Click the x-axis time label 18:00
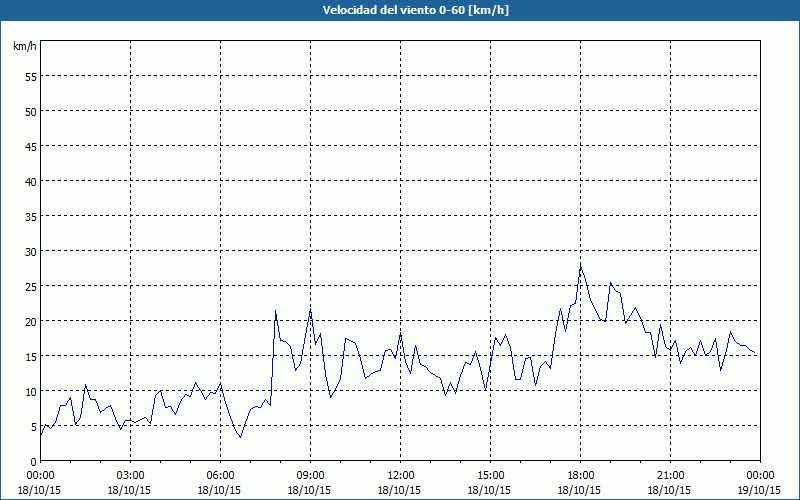Screen dimensions: 800x500 click(581, 476)
